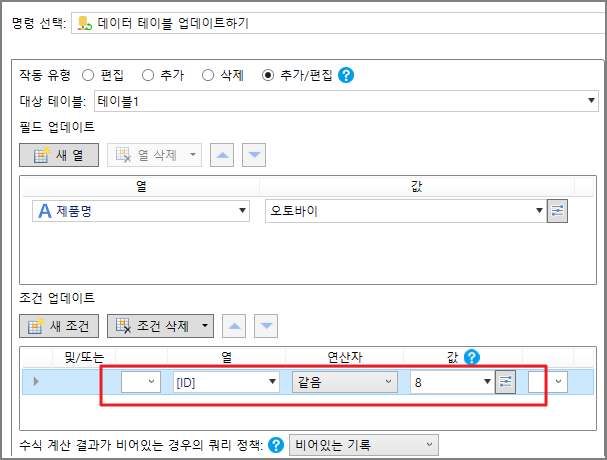
Task: Open the 대상 테이블 dropdown
Action: pos(592,100)
